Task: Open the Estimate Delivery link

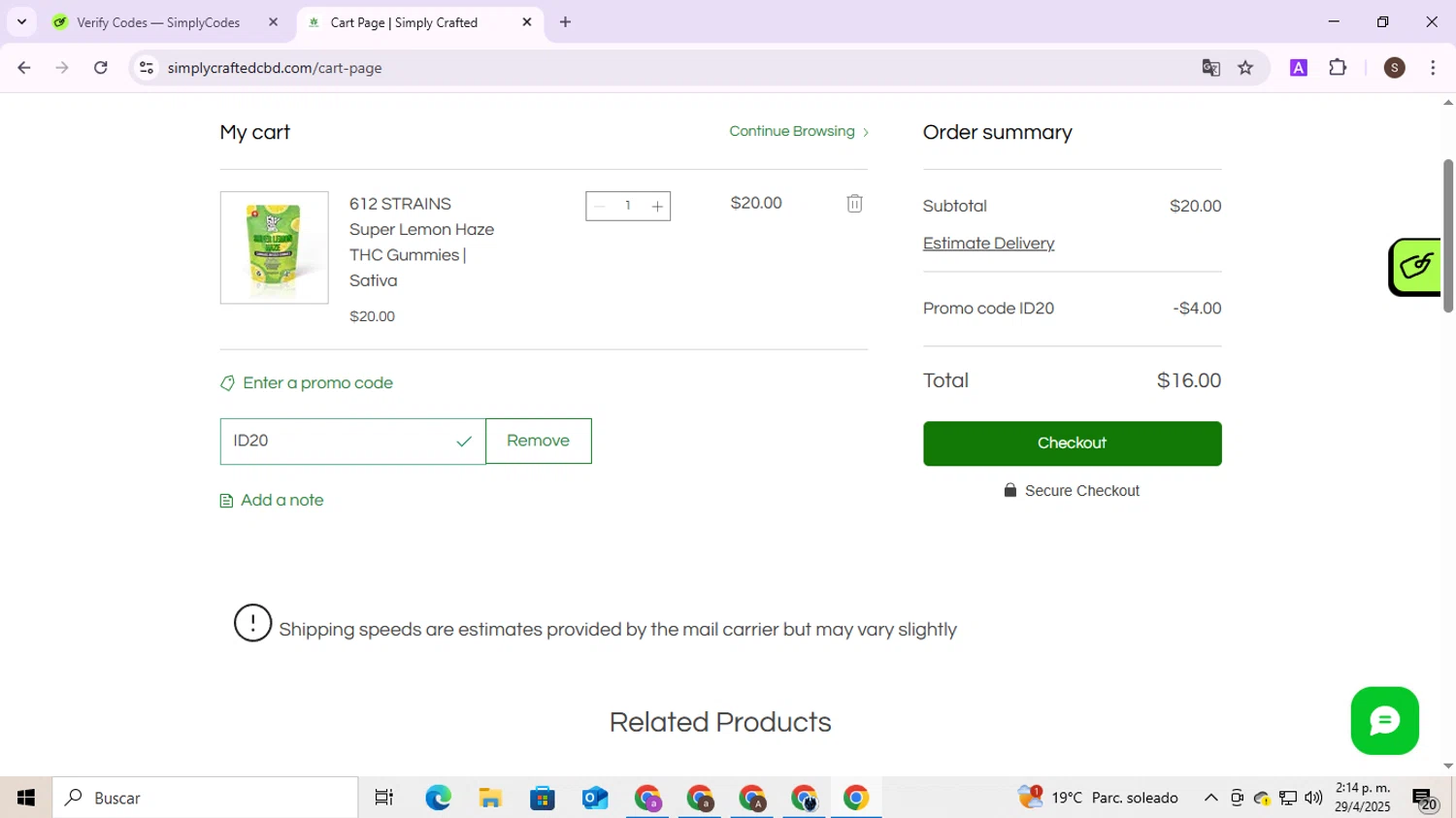Action: pyautogui.click(x=988, y=244)
